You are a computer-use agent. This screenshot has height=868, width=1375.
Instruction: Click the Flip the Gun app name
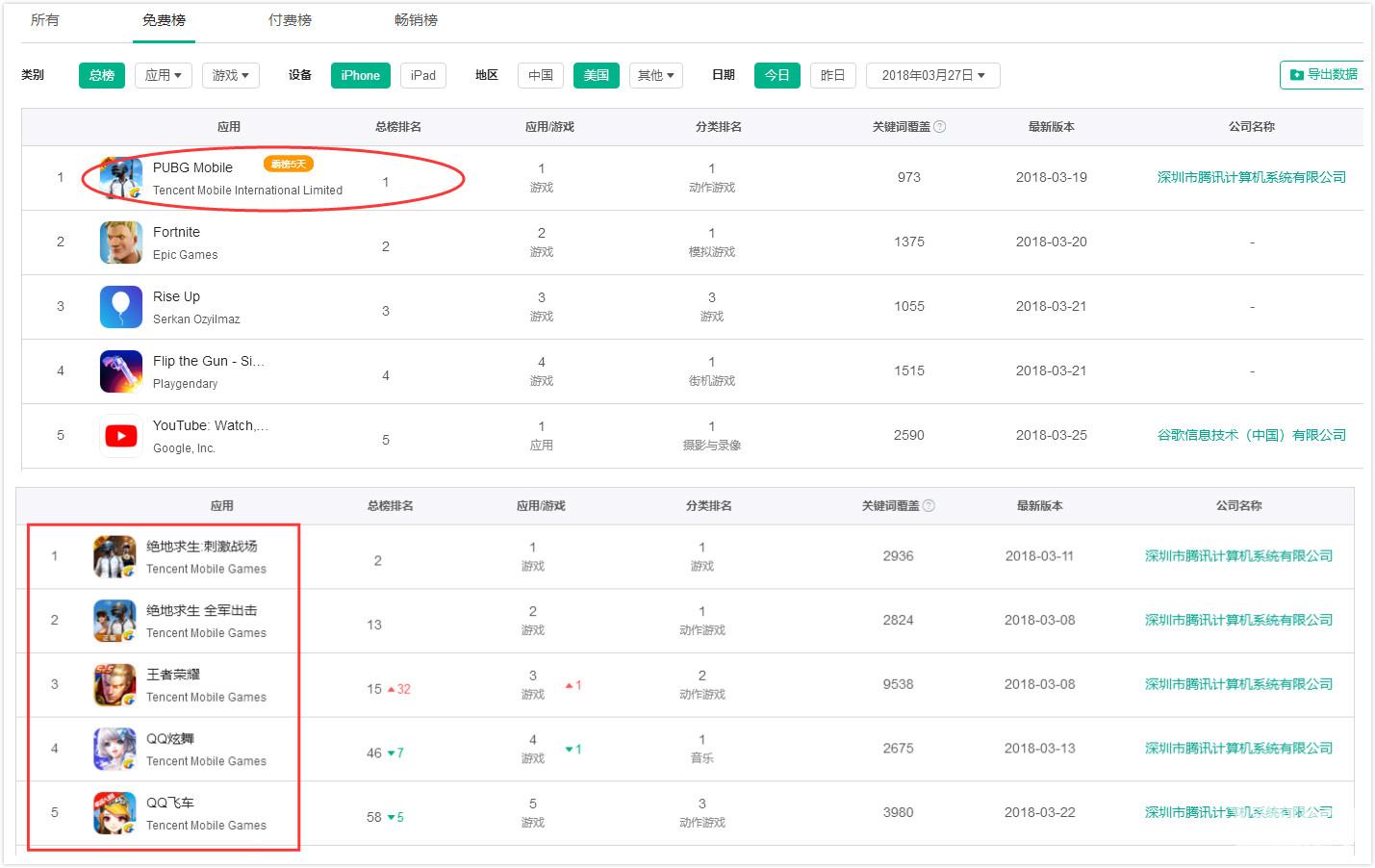pos(209,361)
